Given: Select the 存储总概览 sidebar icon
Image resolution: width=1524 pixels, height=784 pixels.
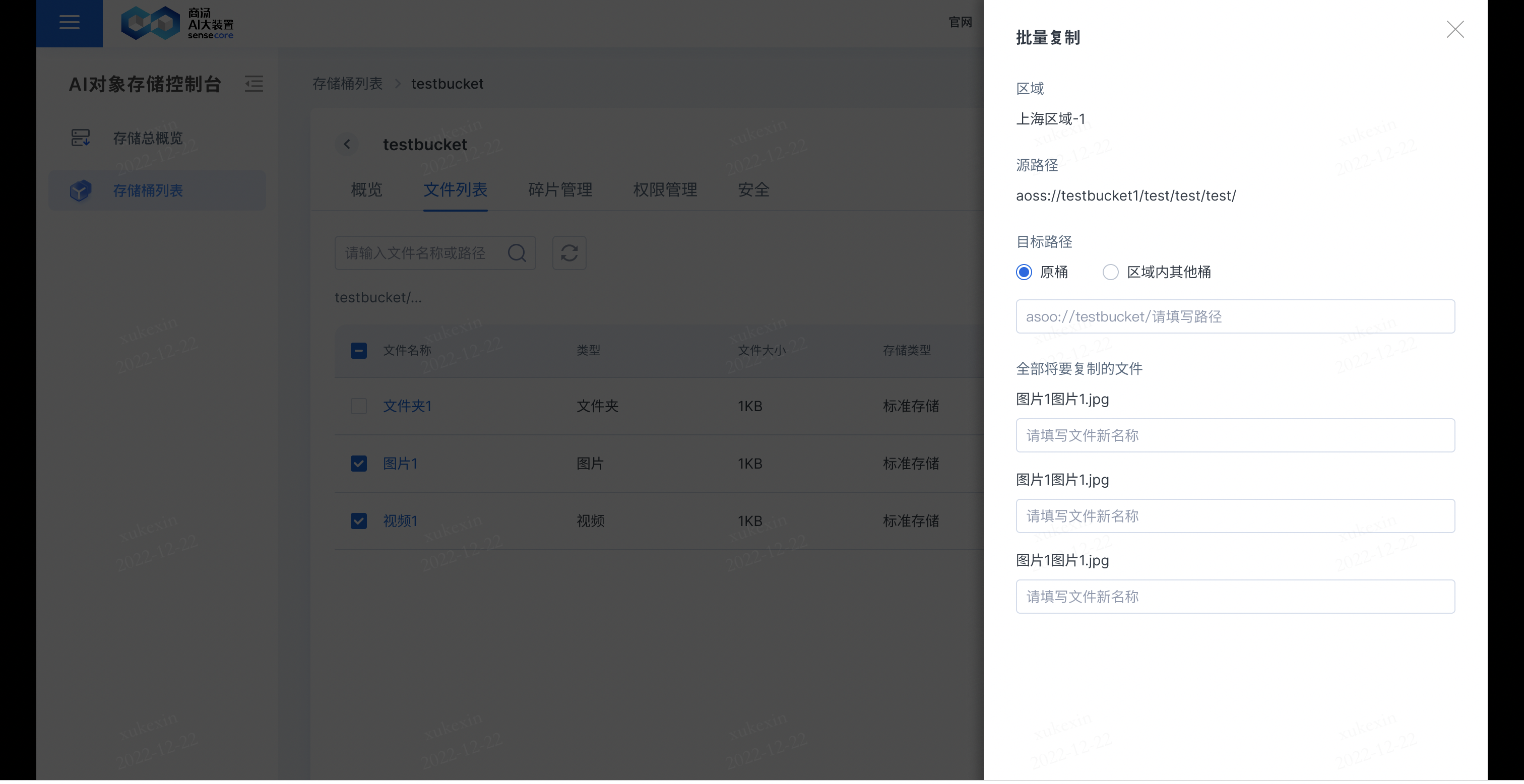Looking at the screenshot, I should pyautogui.click(x=81, y=137).
